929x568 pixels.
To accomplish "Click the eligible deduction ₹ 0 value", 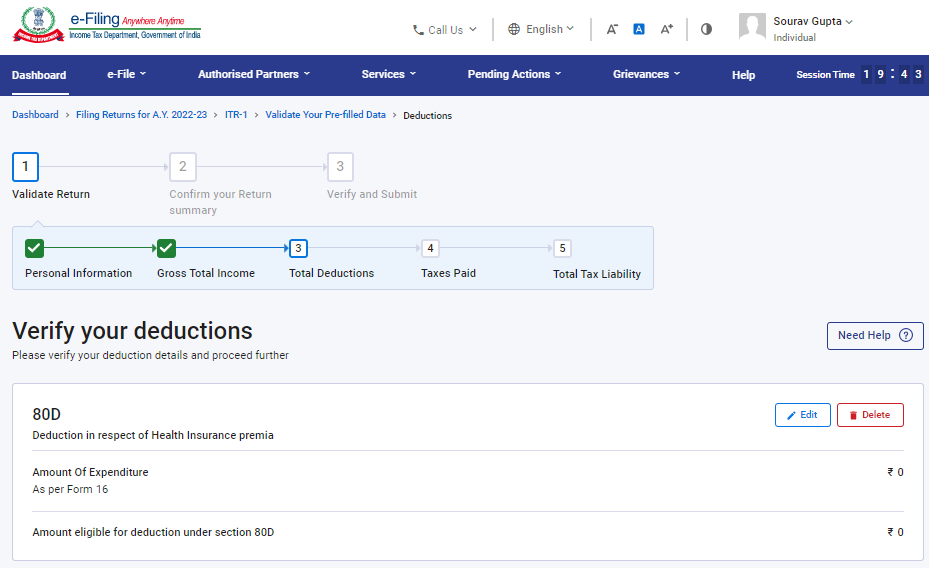I will pos(895,532).
